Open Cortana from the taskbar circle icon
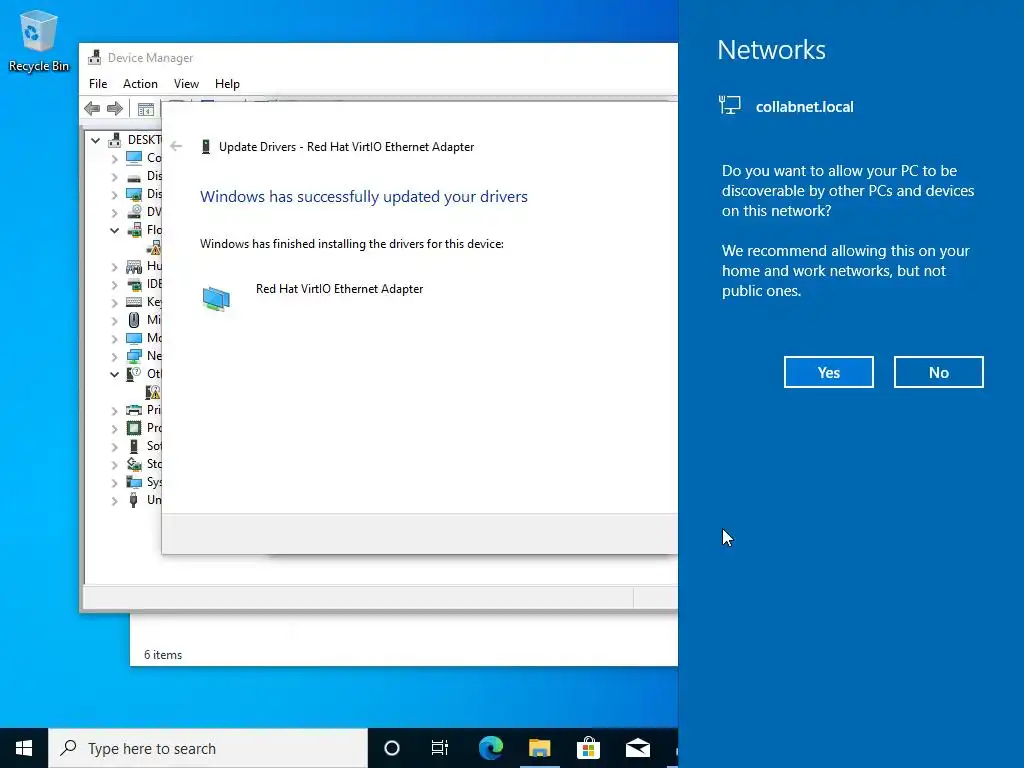 pyautogui.click(x=392, y=748)
